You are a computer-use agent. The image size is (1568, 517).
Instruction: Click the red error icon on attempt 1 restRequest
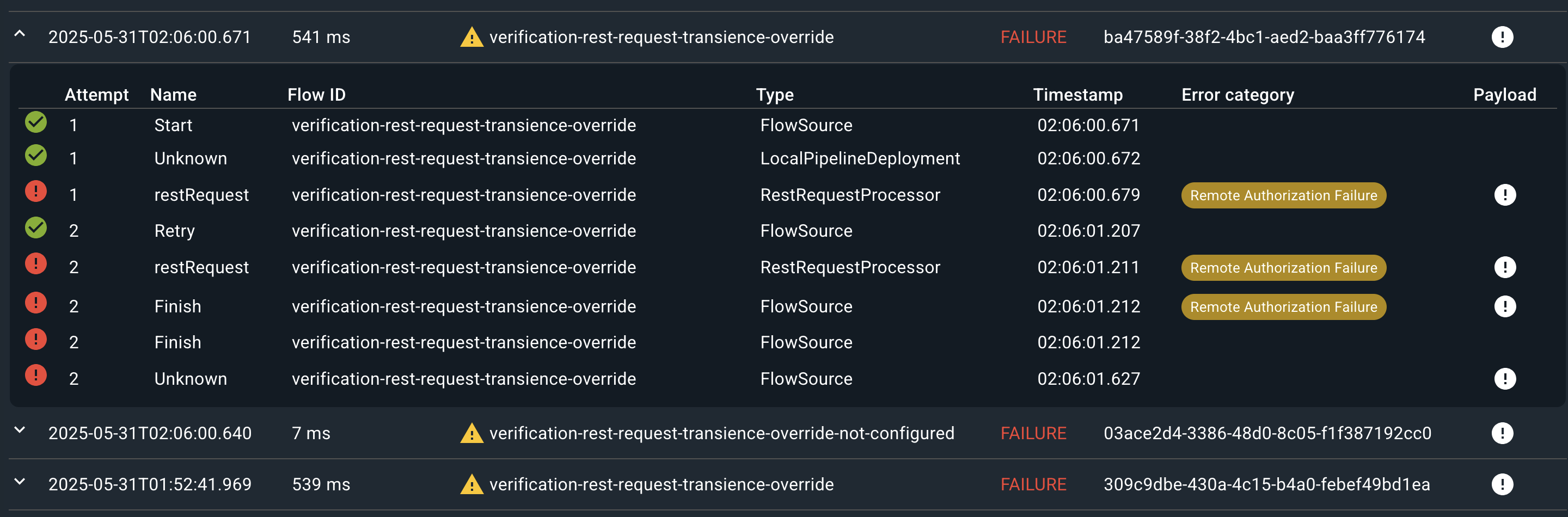[x=35, y=192]
